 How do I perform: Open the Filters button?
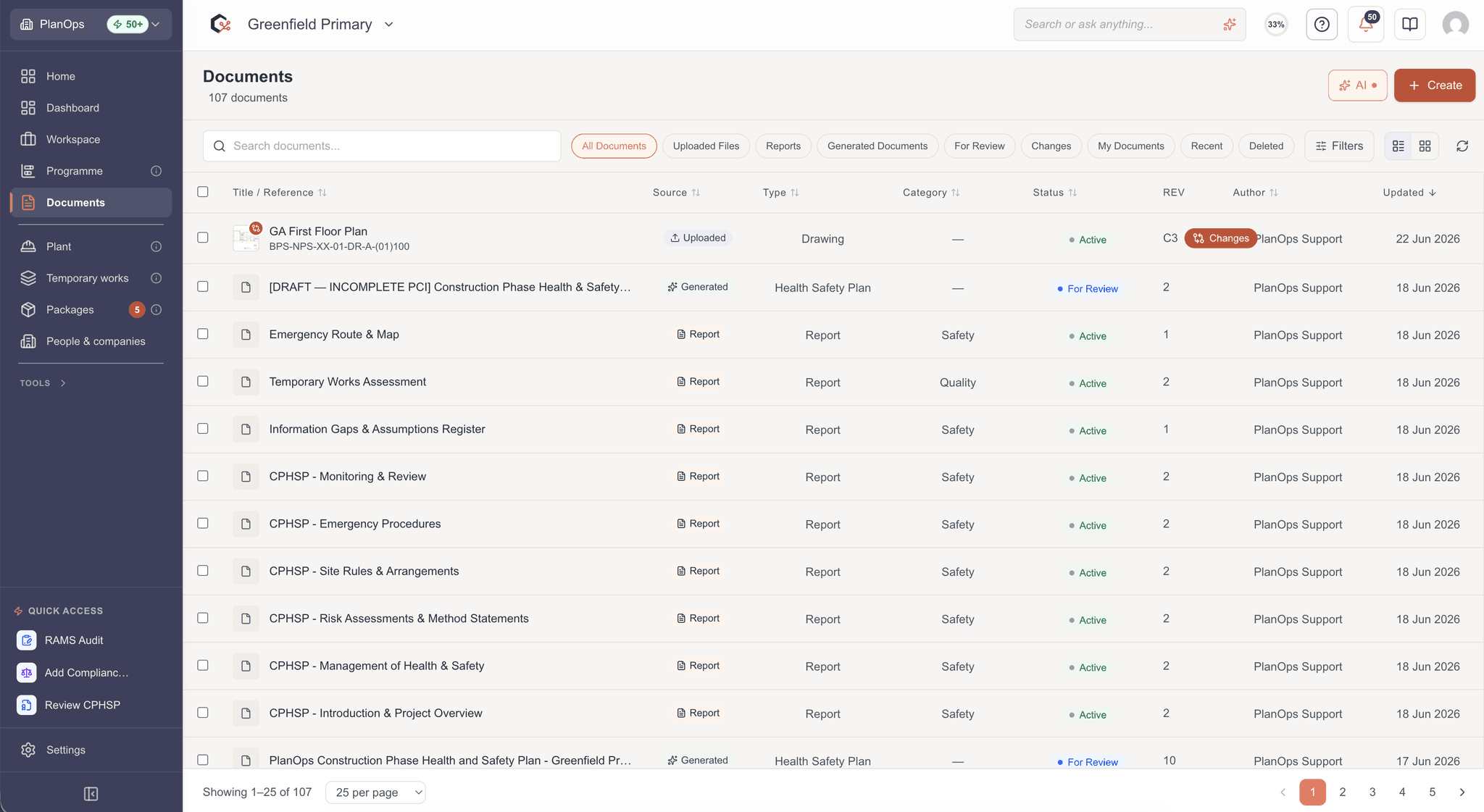[1339, 146]
